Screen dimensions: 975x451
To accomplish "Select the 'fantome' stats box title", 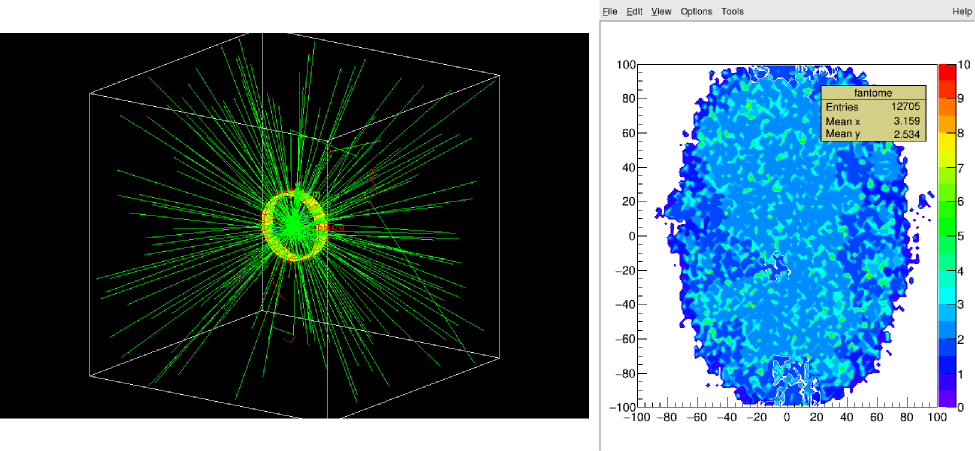I will coord(874,92).
